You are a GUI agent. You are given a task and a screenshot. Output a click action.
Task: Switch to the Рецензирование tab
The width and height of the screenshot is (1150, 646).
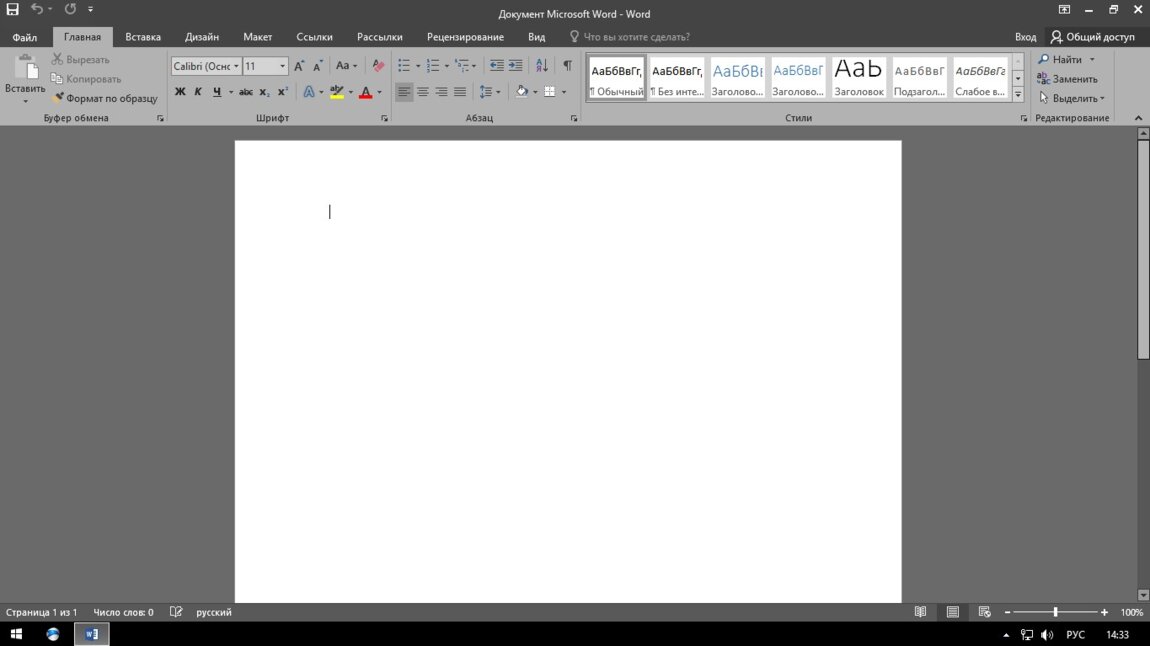[x=465, y=37]
